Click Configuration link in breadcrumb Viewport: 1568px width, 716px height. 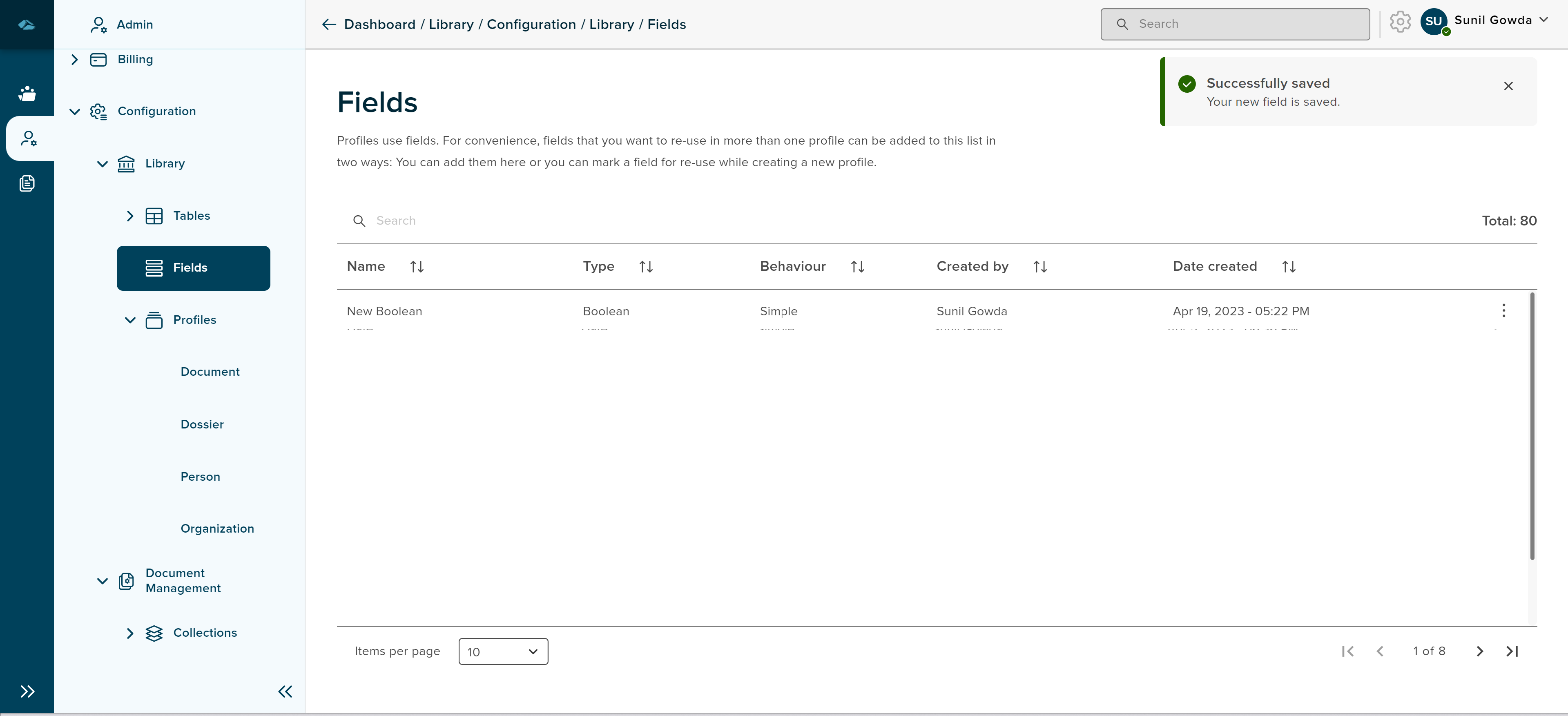click(531, 25)
